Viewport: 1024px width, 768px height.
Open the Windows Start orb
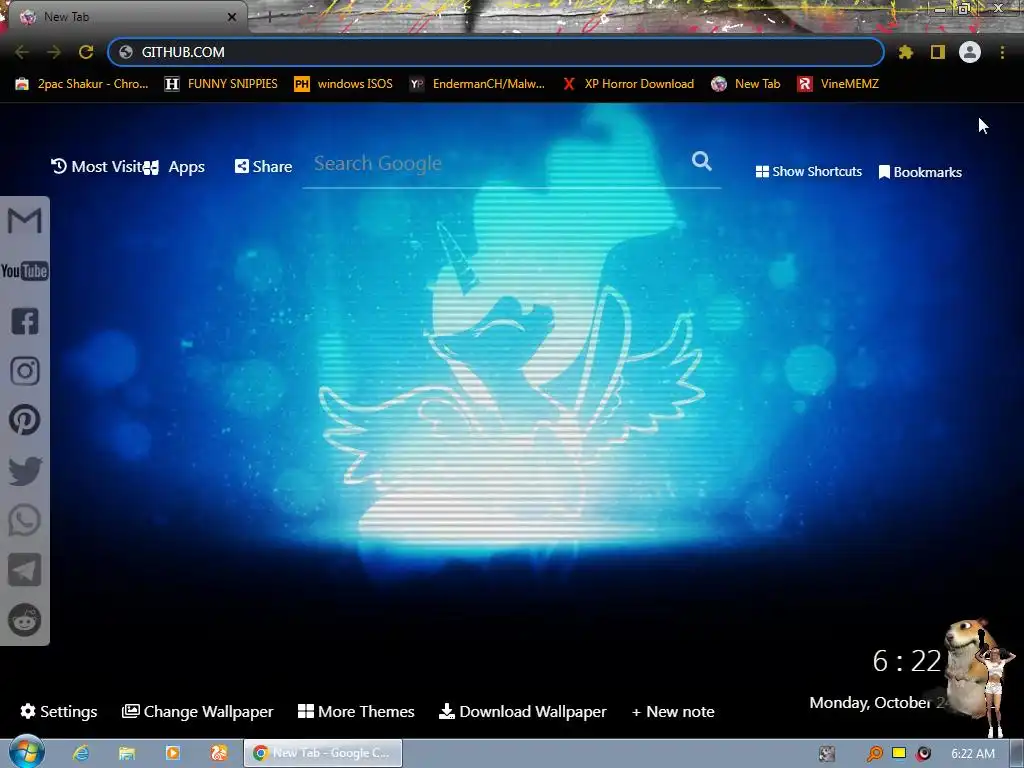26,753
